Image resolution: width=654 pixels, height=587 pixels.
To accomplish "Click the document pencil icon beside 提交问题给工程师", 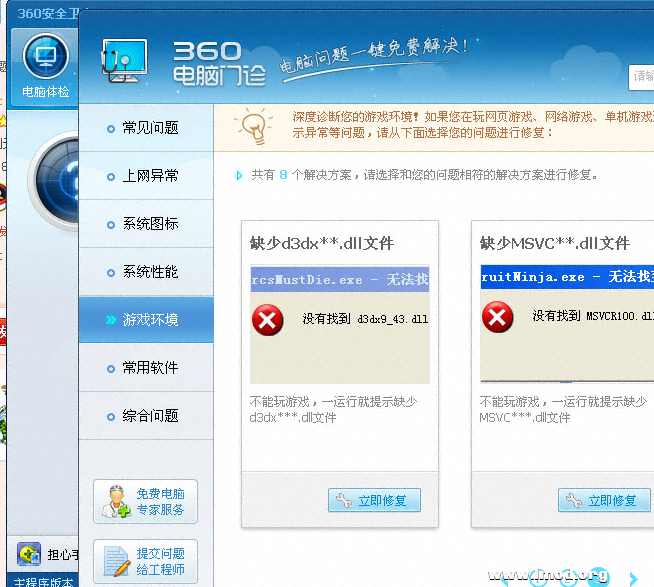I will 117,562.
